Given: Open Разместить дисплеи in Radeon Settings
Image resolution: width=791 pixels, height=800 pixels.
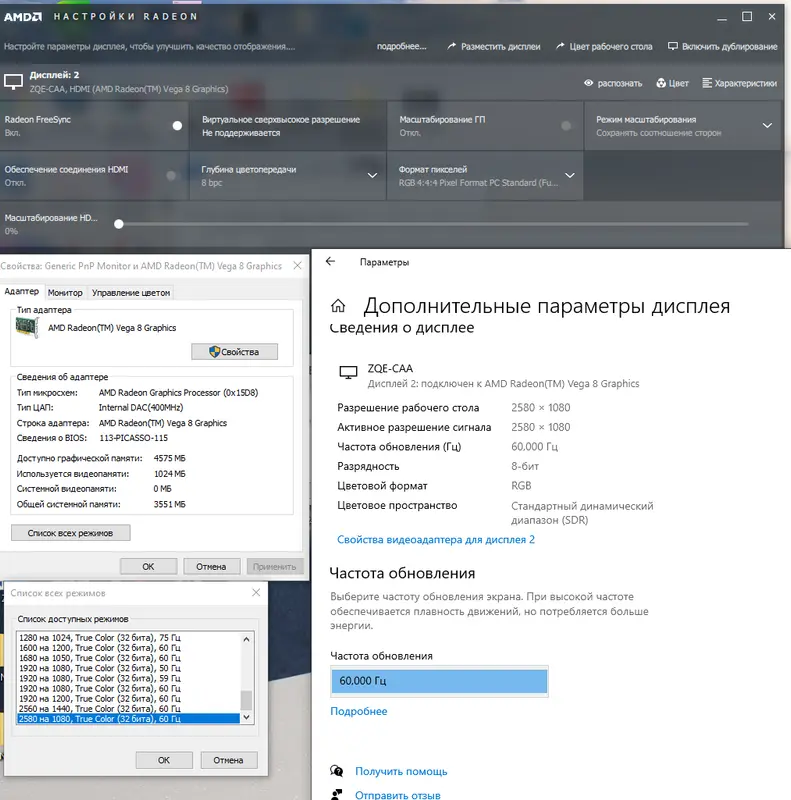Looking at the screenshot, I should click(493, 46).
